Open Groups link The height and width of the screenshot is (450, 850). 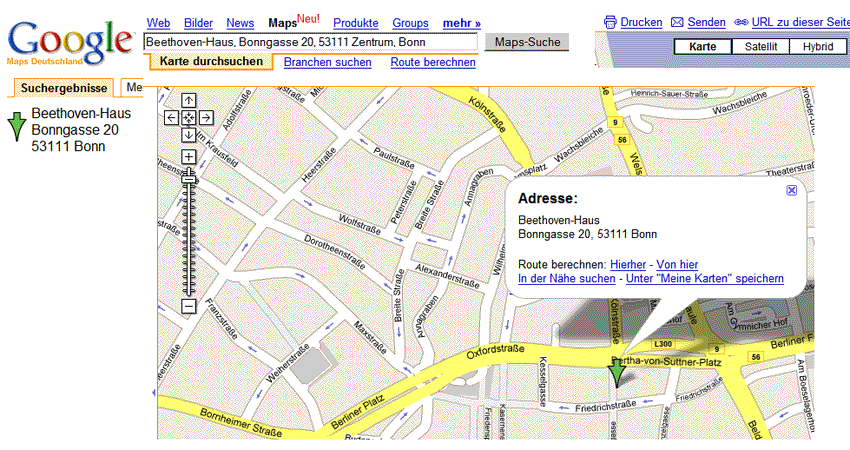tap(410, 23)
